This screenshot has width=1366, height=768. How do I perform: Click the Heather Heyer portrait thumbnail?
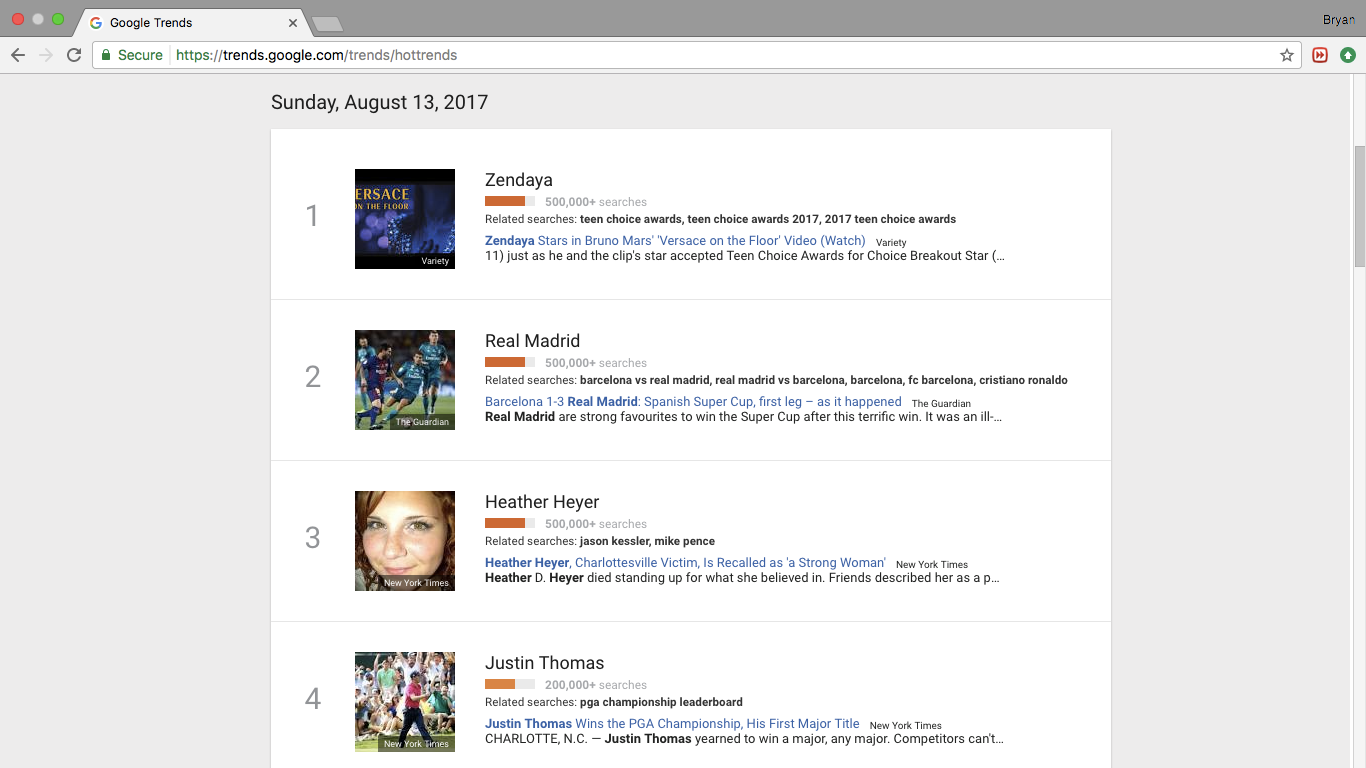click(405, 541)
